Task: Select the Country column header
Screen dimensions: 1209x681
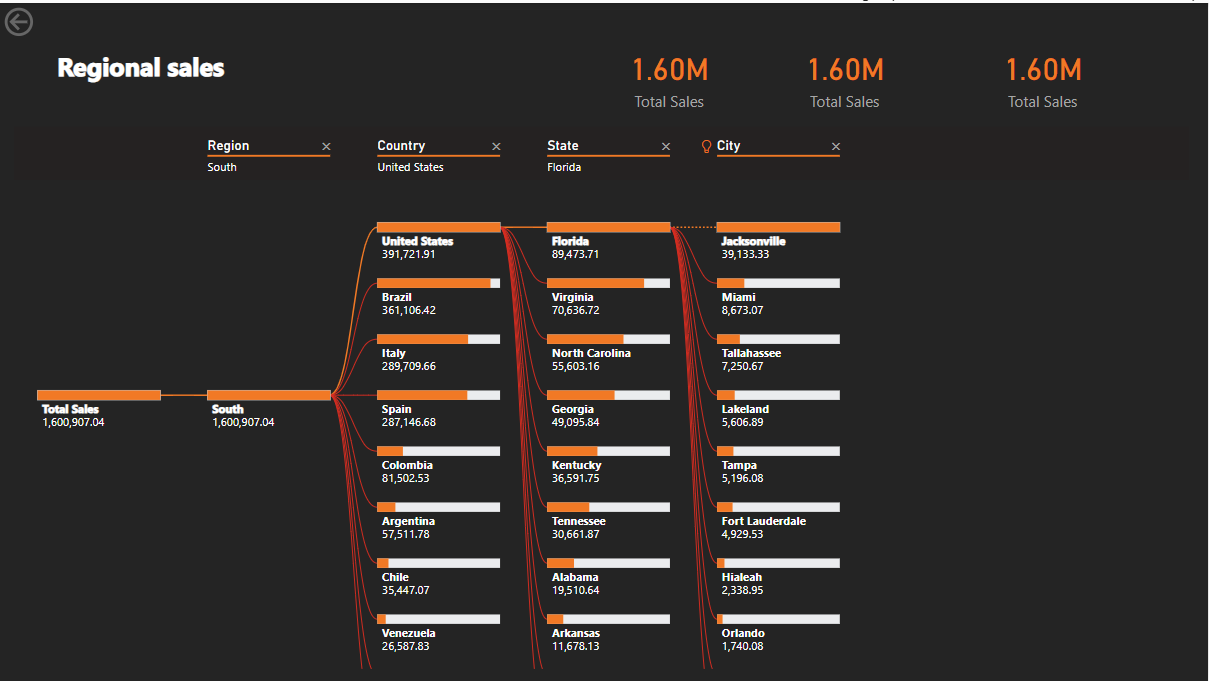Action: (401, 146)
